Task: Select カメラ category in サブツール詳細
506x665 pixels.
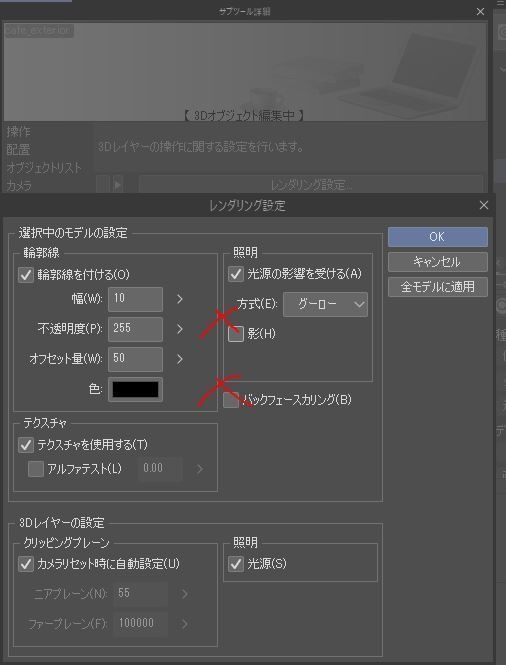Action: [19, 185]
